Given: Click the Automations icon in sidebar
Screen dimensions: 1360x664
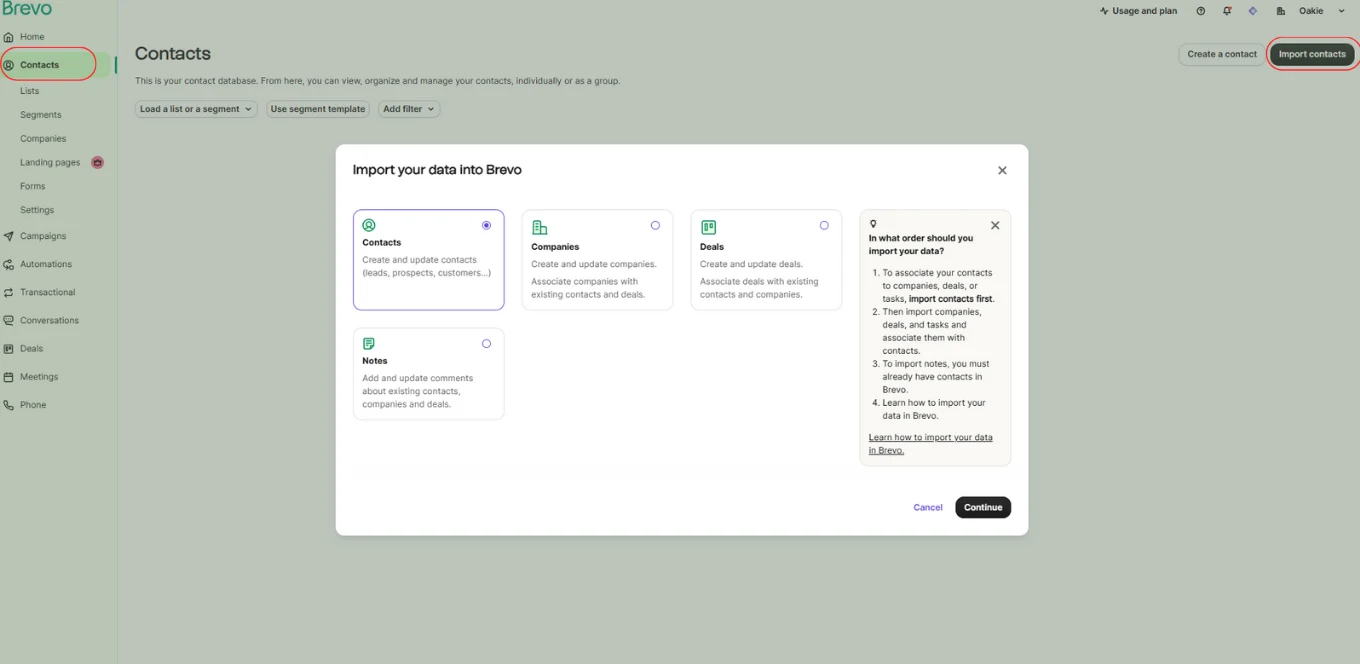Looking at the screenshot, I should pyautogui.click(x=9, y=265).
